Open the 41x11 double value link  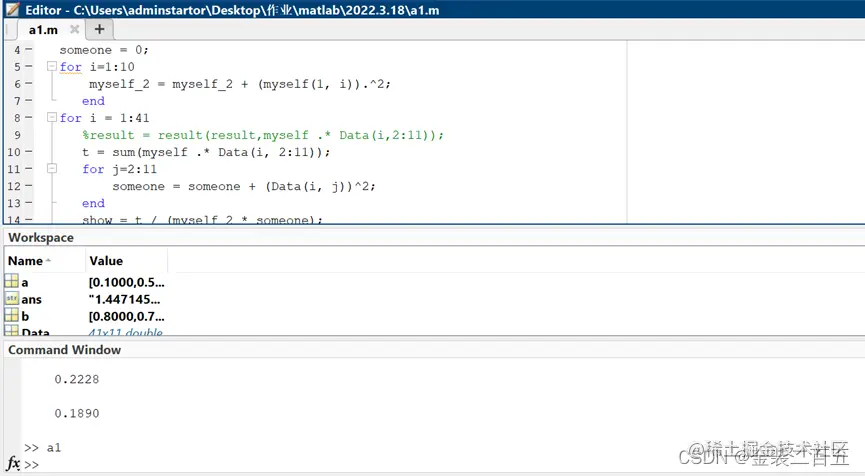(126, 332)
